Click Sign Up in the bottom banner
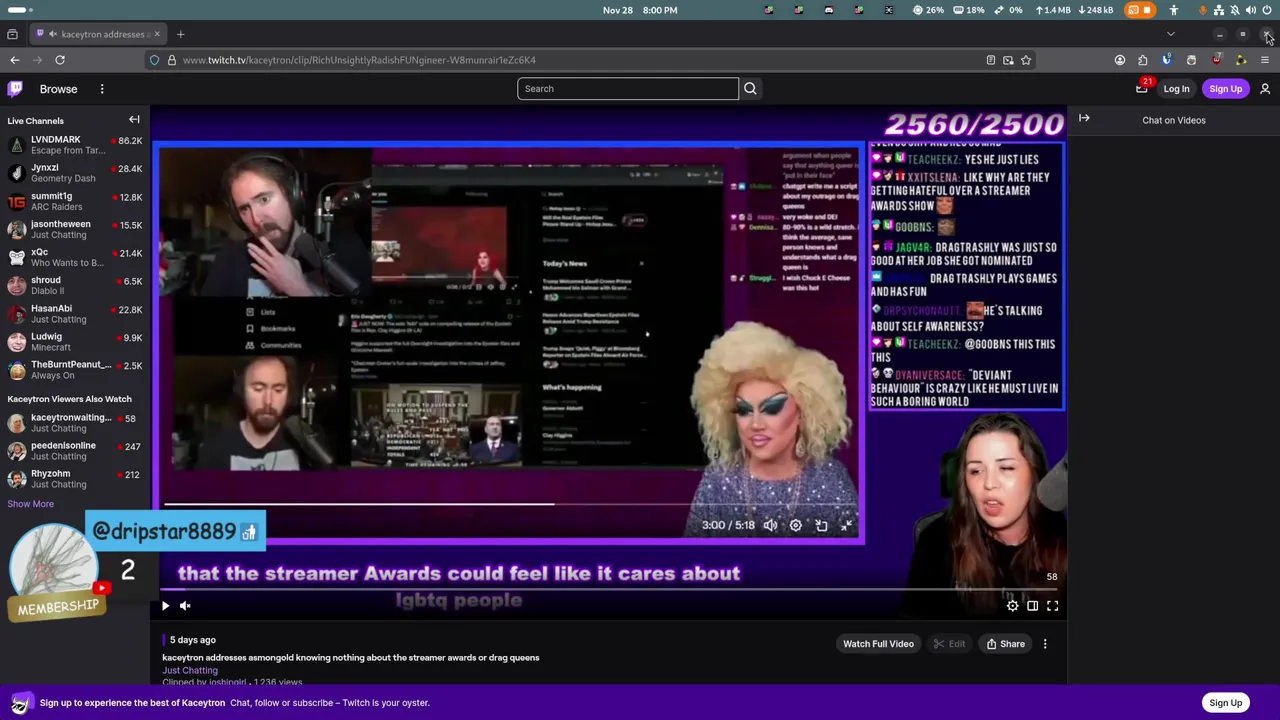This screenshot has width=1280, height=720. click(1225, 703)
